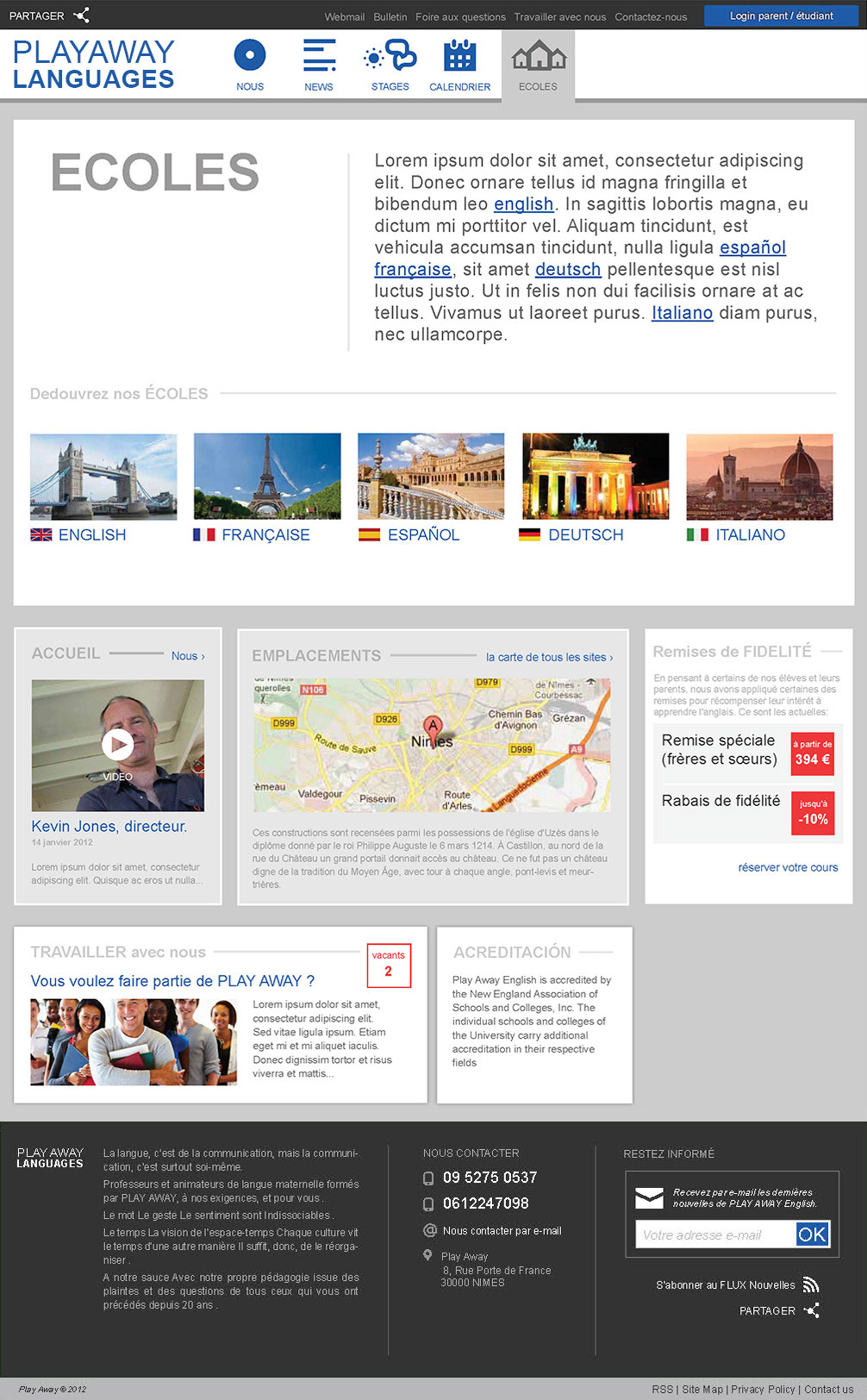Click the jusqu'à -10% badge
867x1400 pixels.
812,814
